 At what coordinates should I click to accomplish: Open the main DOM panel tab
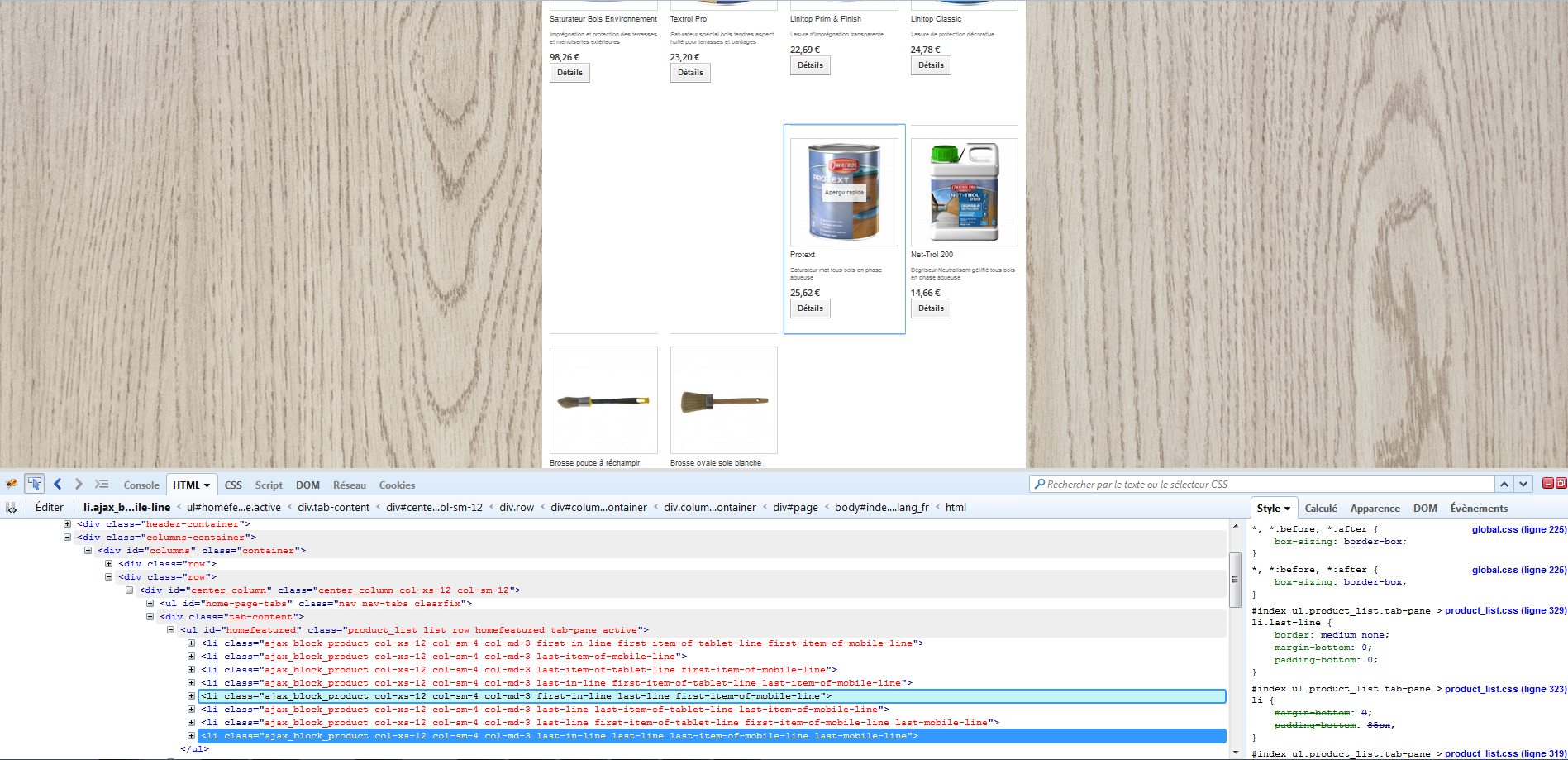point(307,485)
